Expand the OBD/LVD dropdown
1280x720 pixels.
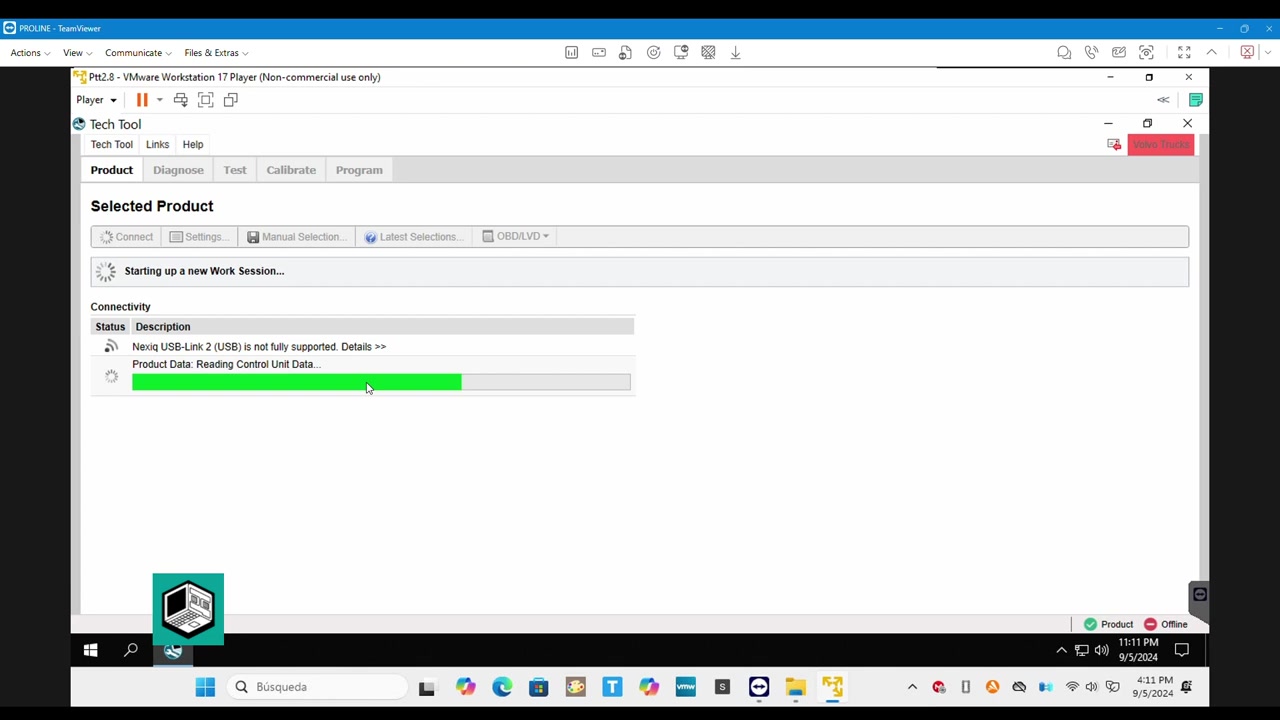click(x=515, y=237)
